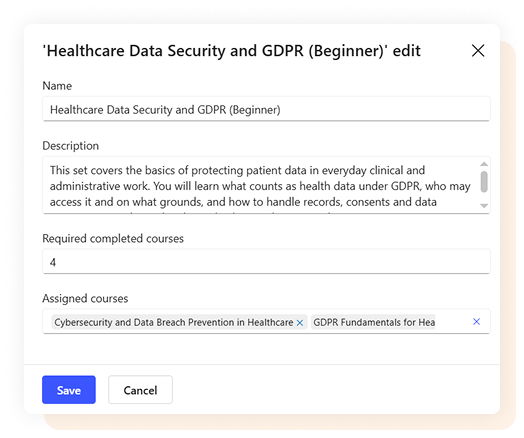This screenshot has width=524, height=438.
Task: Select the Cybersecurity and Data Breach Prevention chip
Action: pyautogui.click(x=173, y=322)
